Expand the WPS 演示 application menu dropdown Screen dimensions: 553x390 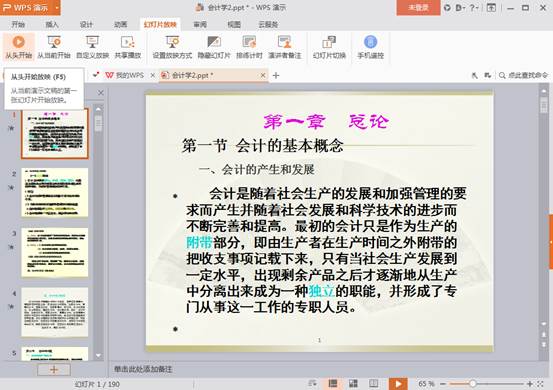57,7
